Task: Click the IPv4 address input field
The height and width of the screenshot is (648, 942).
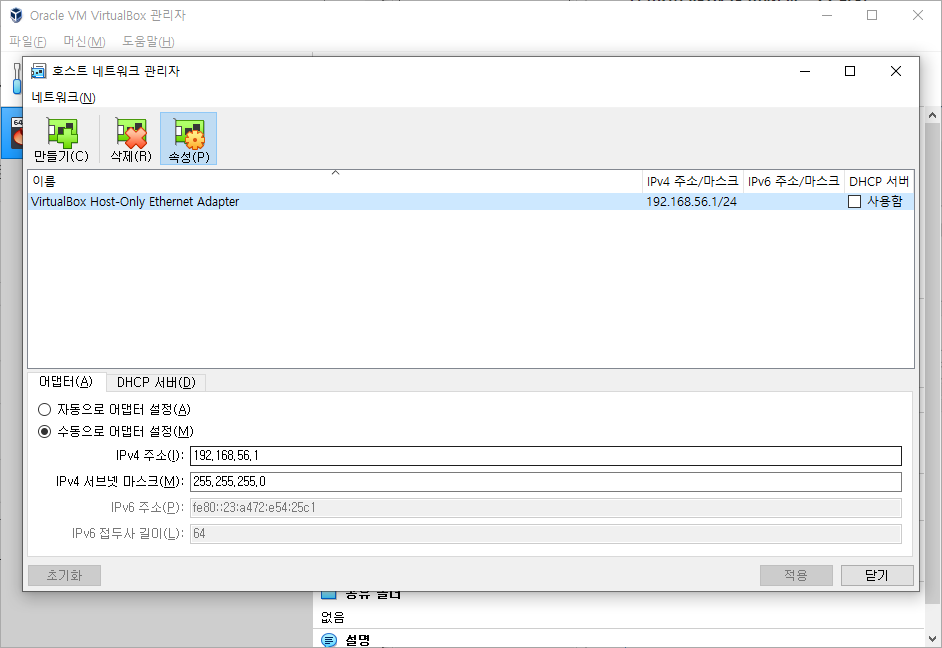Action: tap(545, 456)
